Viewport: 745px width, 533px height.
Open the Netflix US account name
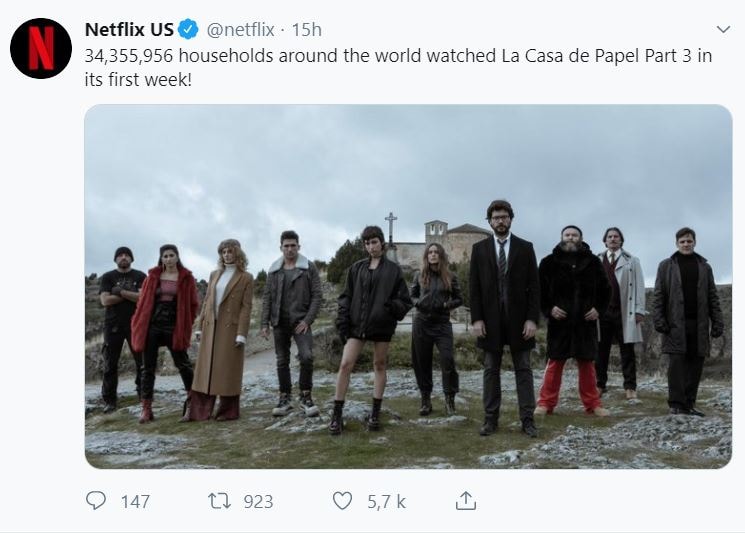129,29
